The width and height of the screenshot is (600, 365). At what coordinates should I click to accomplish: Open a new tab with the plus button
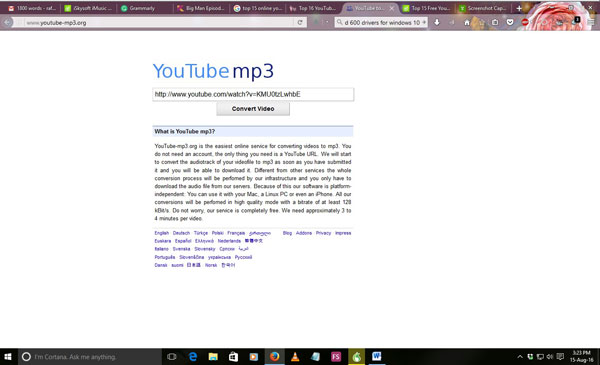coord(519,8)
